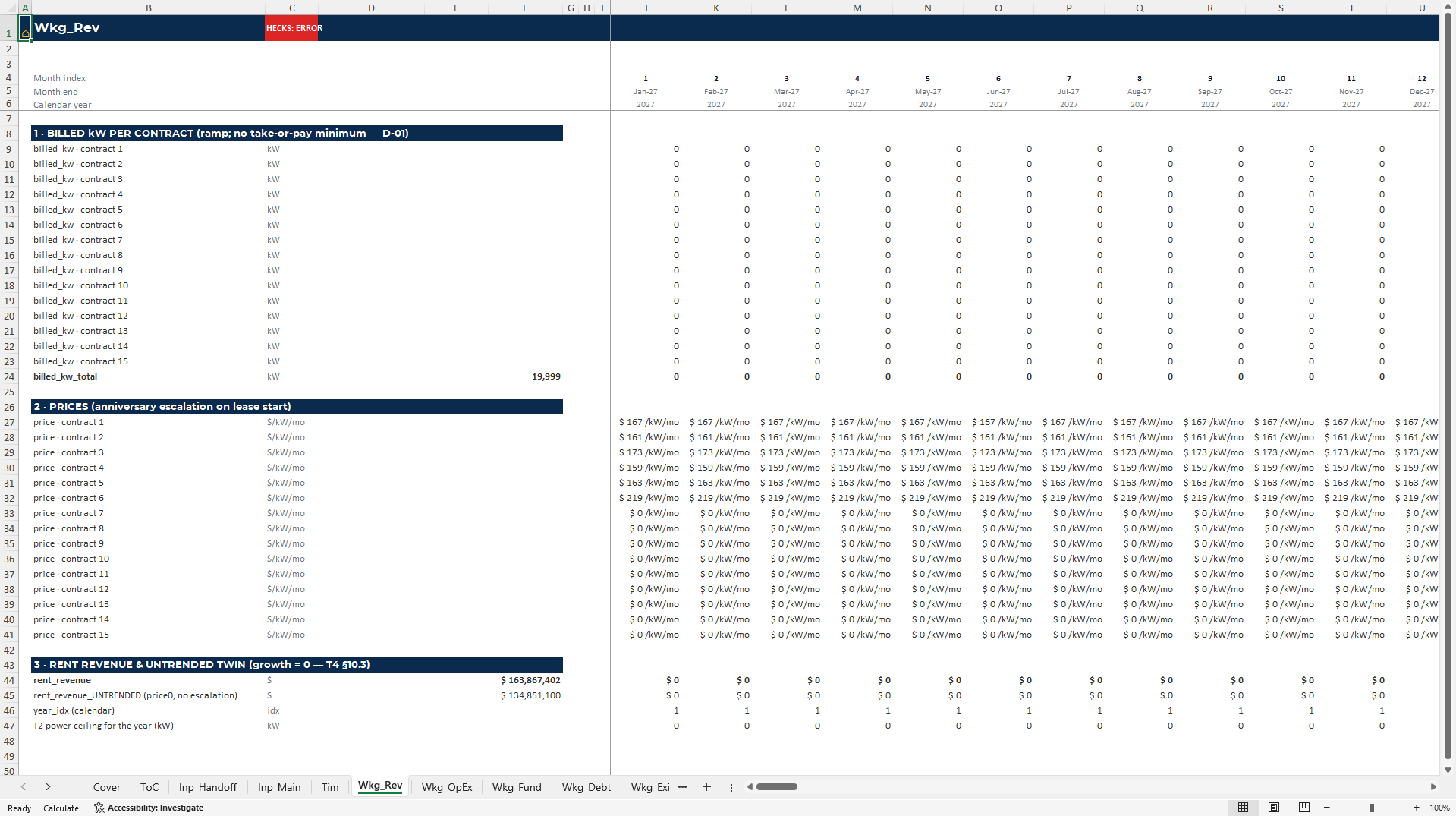Switch to Page Layout view
This screenshot has height=816, width=1456.
1274,808
